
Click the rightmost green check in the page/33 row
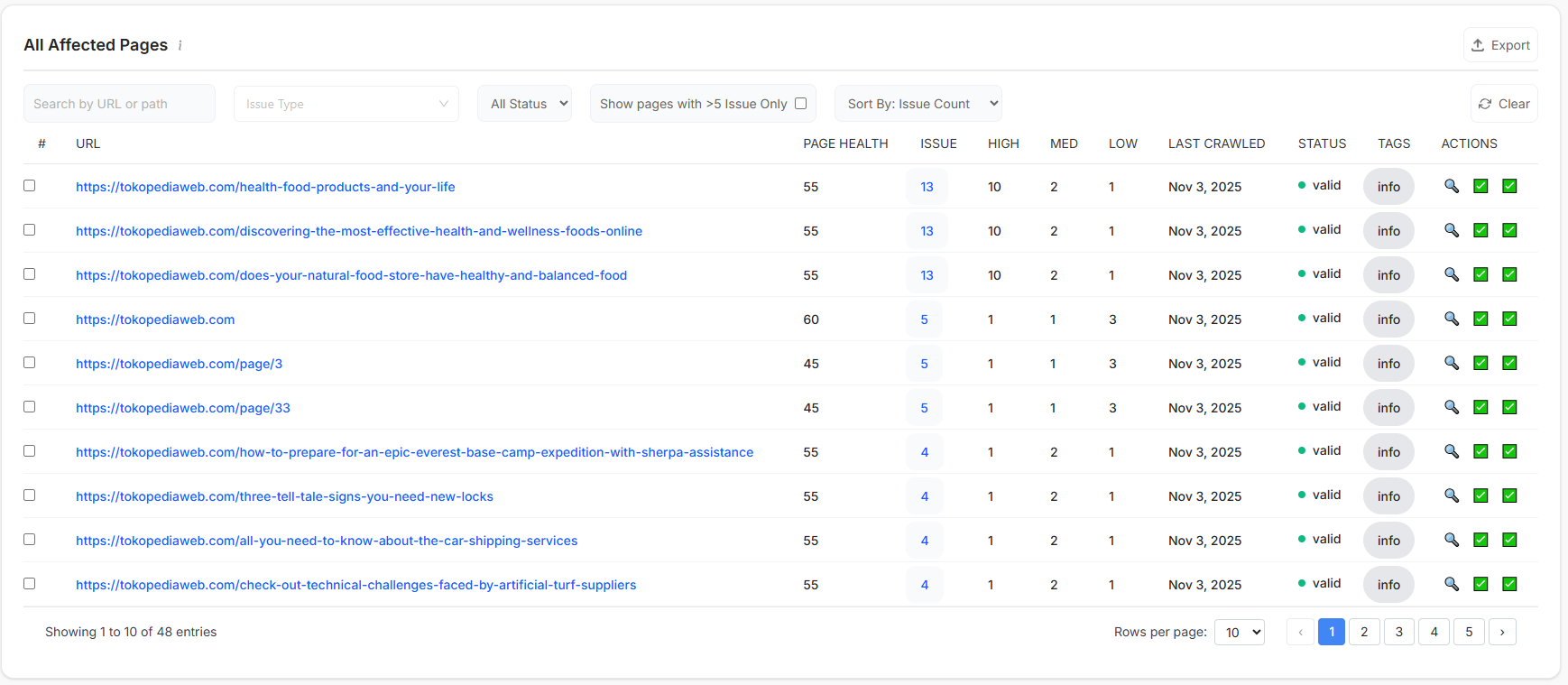(x=1509, y=407)
